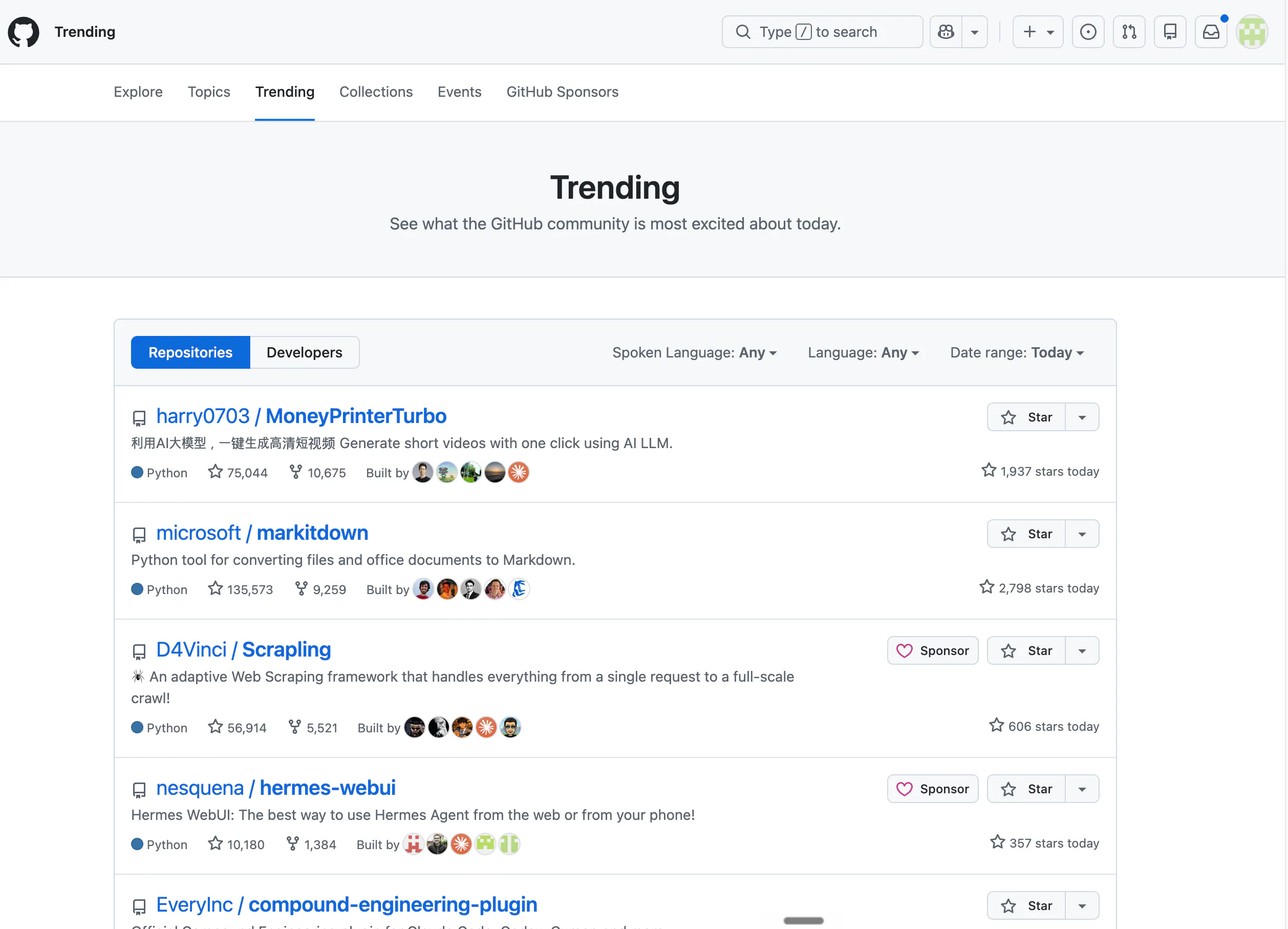Click last contributor avatar of Scrapling
This screenshot has height=929, width=1288.
point(510,727)
